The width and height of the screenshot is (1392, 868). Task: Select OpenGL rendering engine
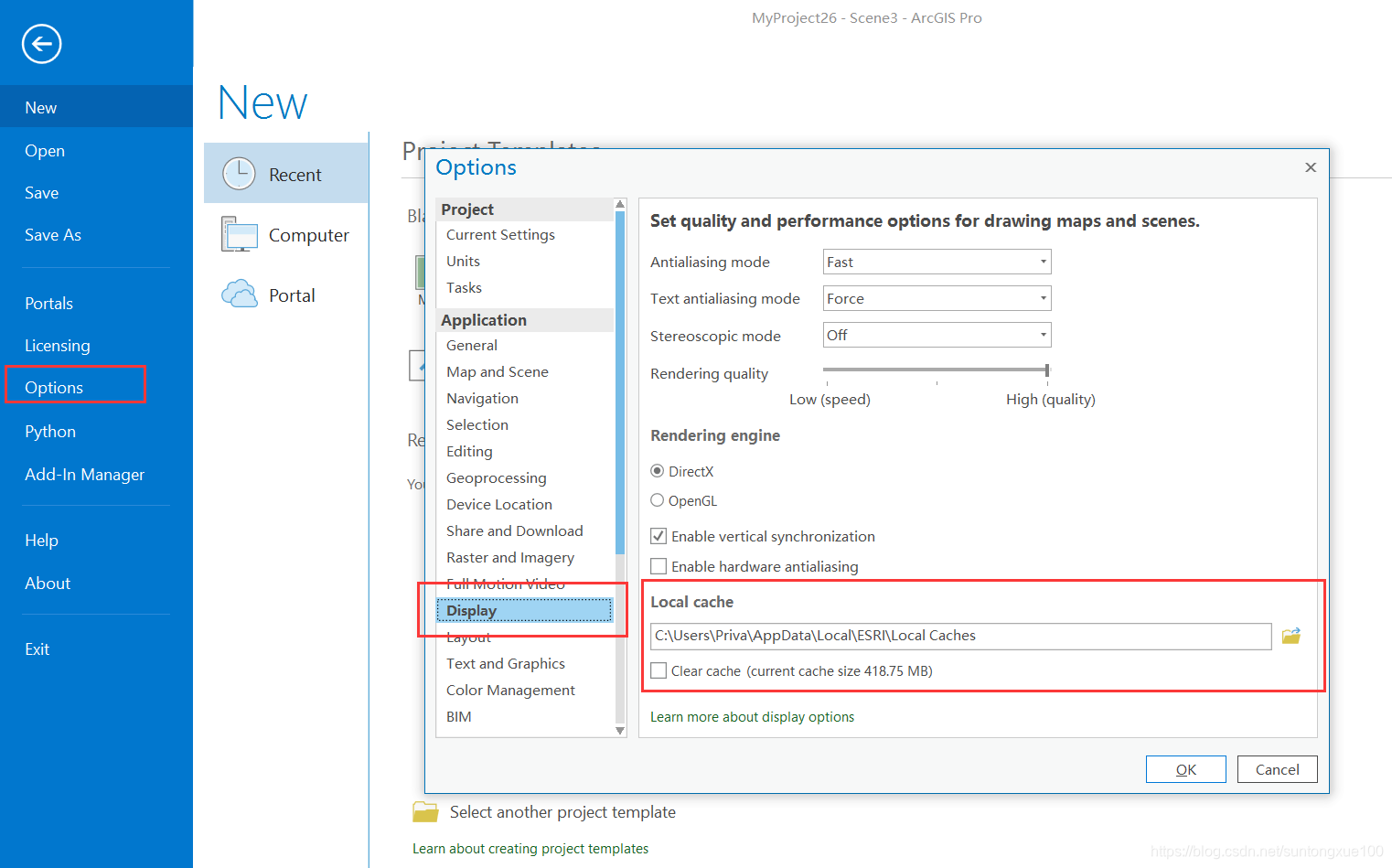tap(657, 500)
